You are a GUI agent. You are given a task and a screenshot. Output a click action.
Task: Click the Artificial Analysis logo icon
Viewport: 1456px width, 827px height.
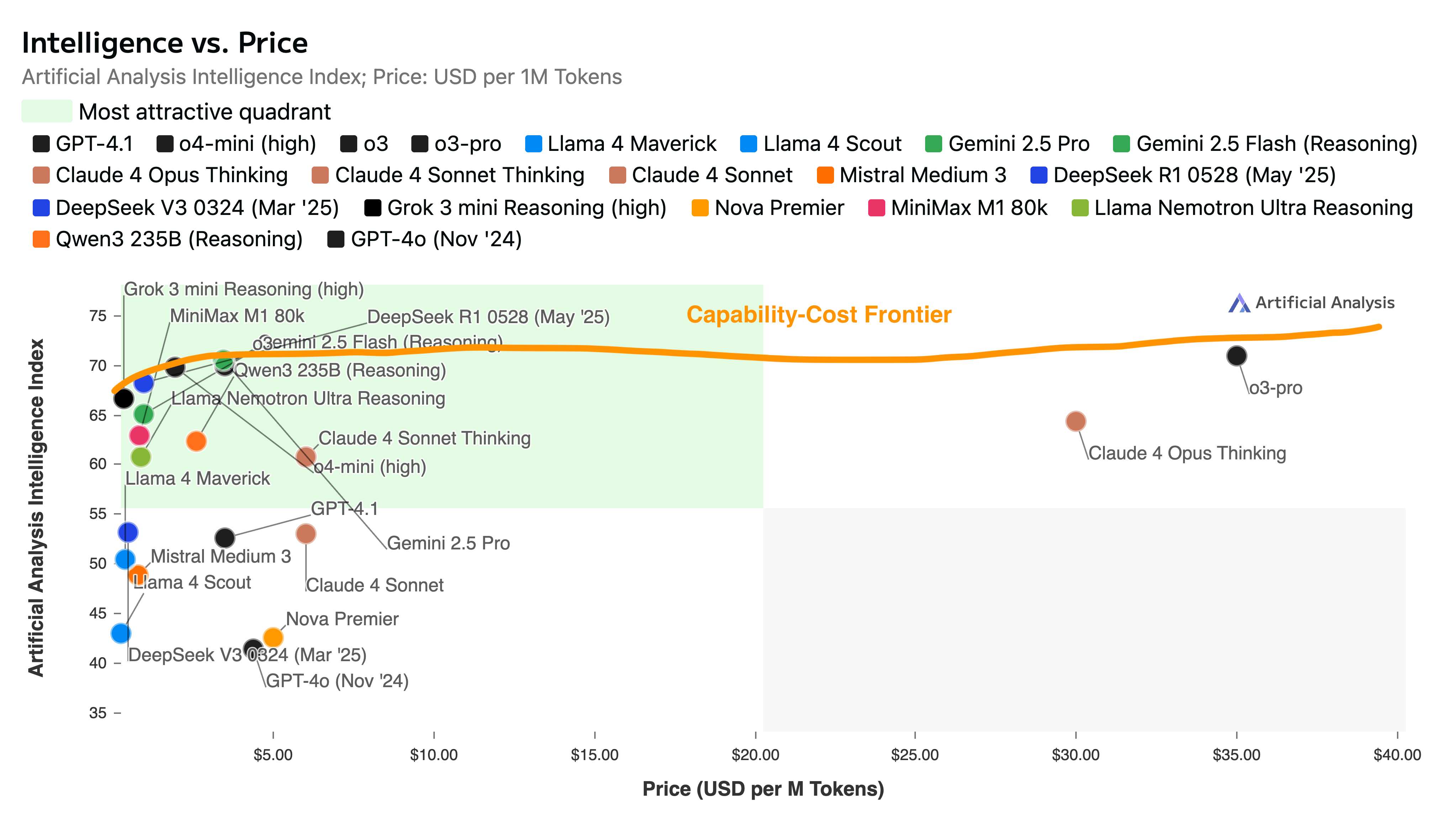[x=1239, y=303]
